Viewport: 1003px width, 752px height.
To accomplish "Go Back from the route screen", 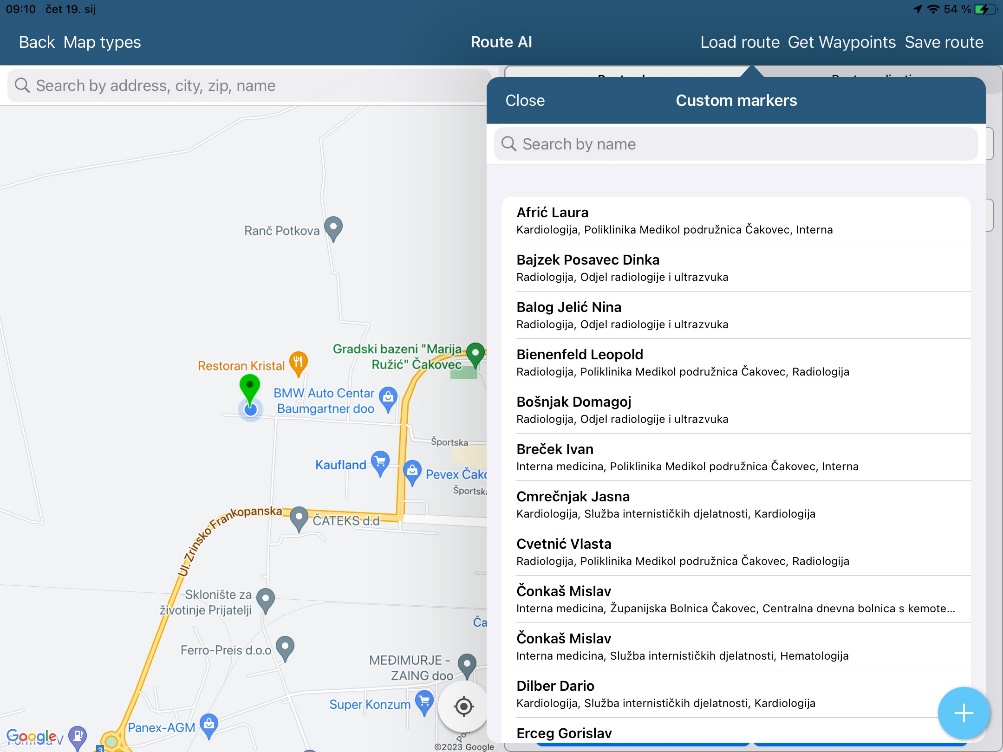I will click(x=37, y=42).
